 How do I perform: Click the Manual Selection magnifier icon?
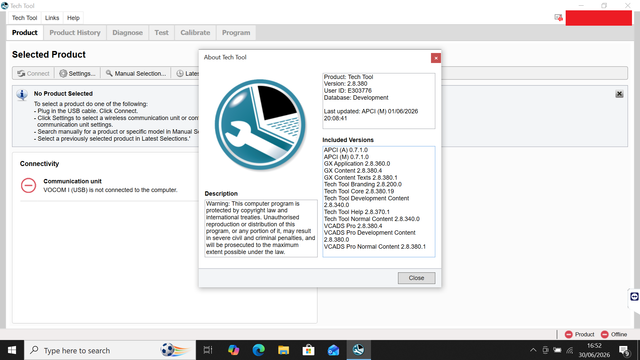109,73
